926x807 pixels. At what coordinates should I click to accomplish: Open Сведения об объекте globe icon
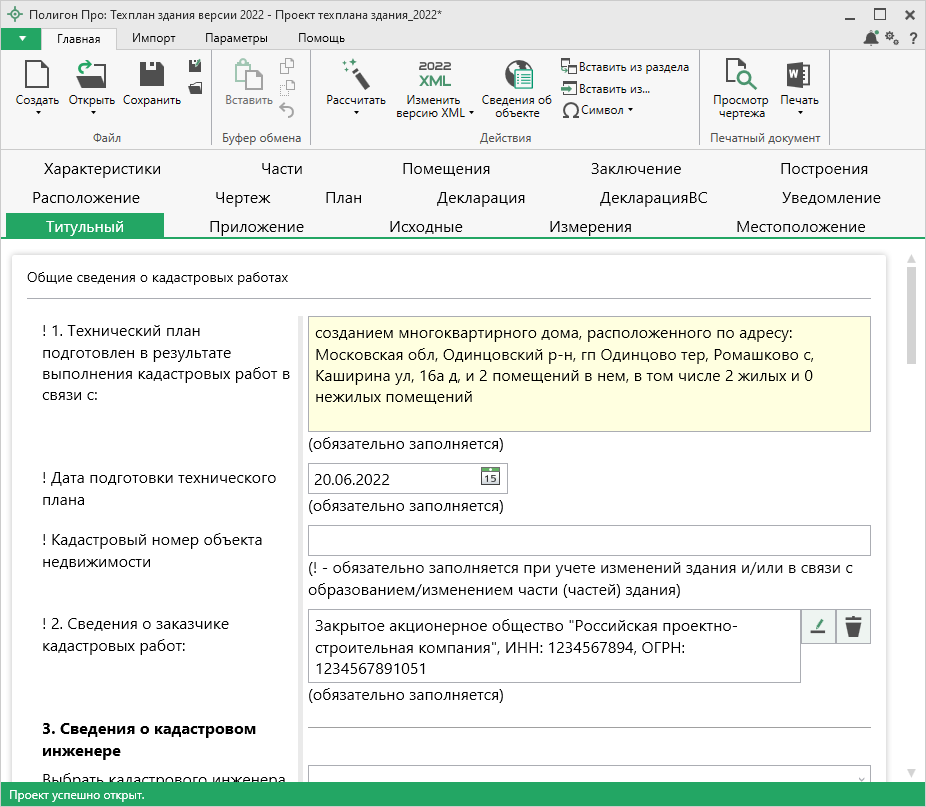pos(516,75)
